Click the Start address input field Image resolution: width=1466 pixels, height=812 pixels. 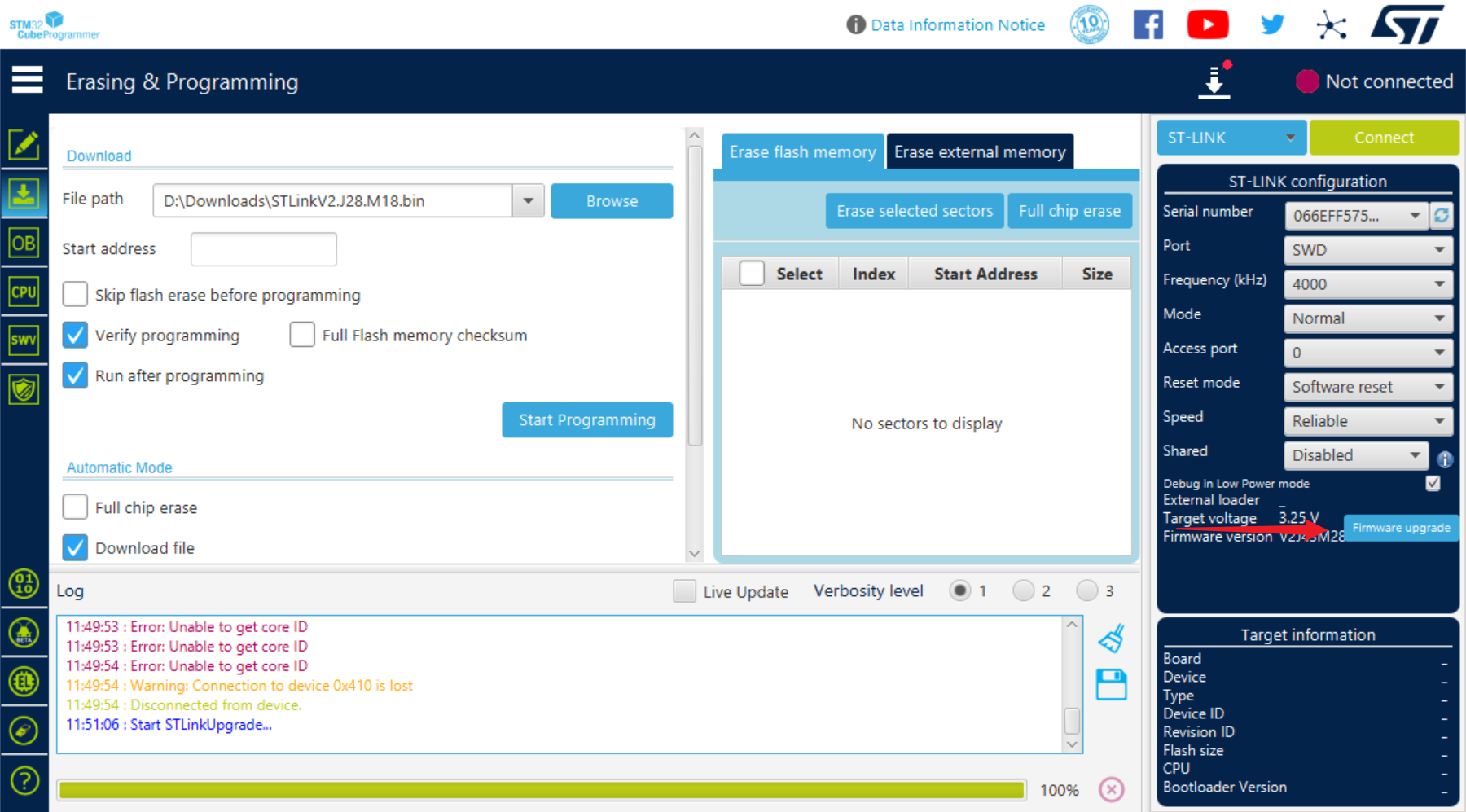click(x=263, y=248)
